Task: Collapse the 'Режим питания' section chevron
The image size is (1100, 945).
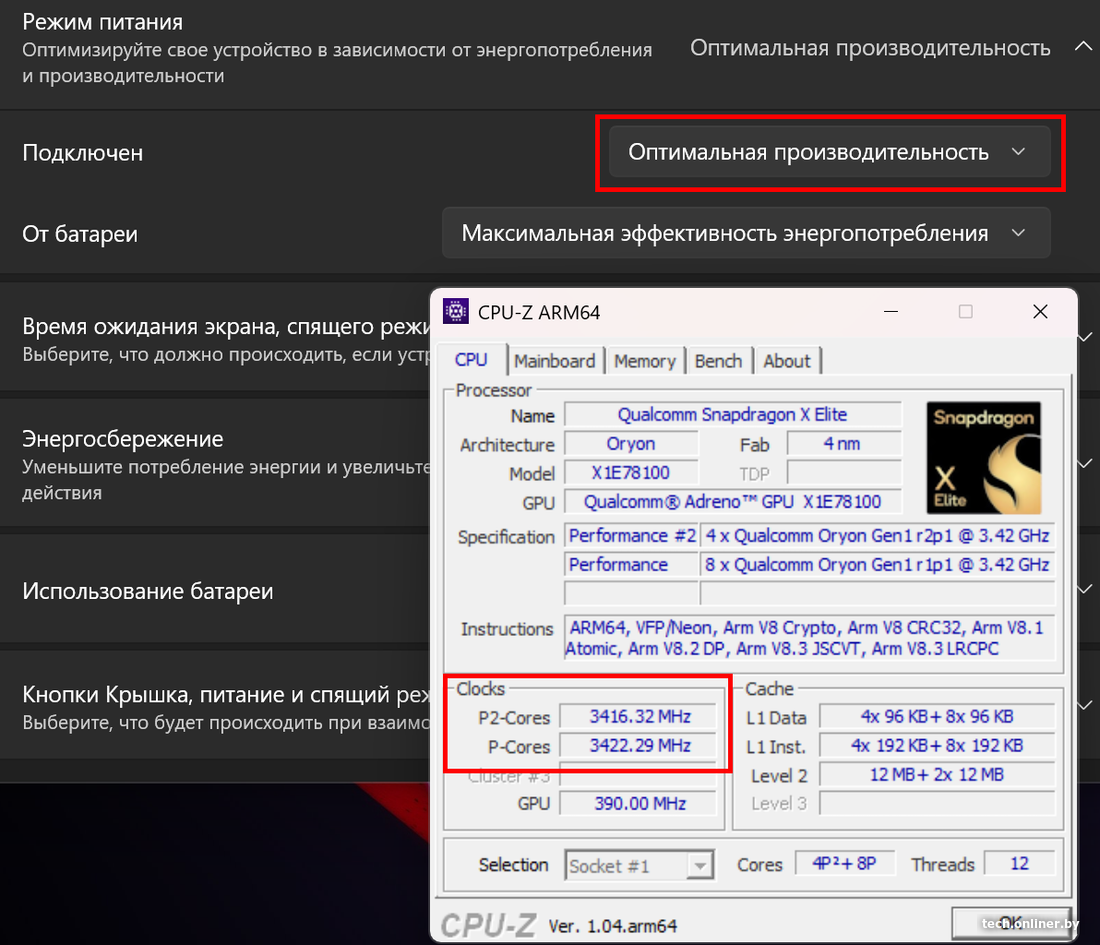Action: [x=1083, y=47]
